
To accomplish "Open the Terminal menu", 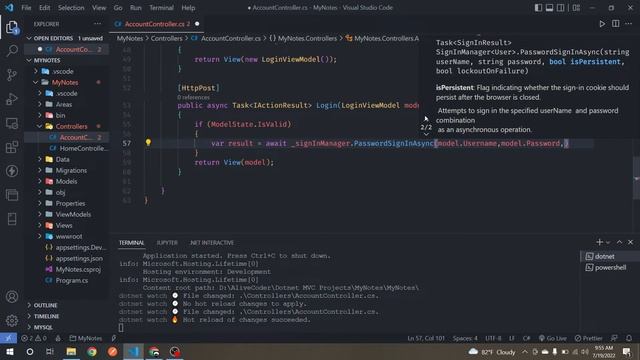I will click(161, 8).
